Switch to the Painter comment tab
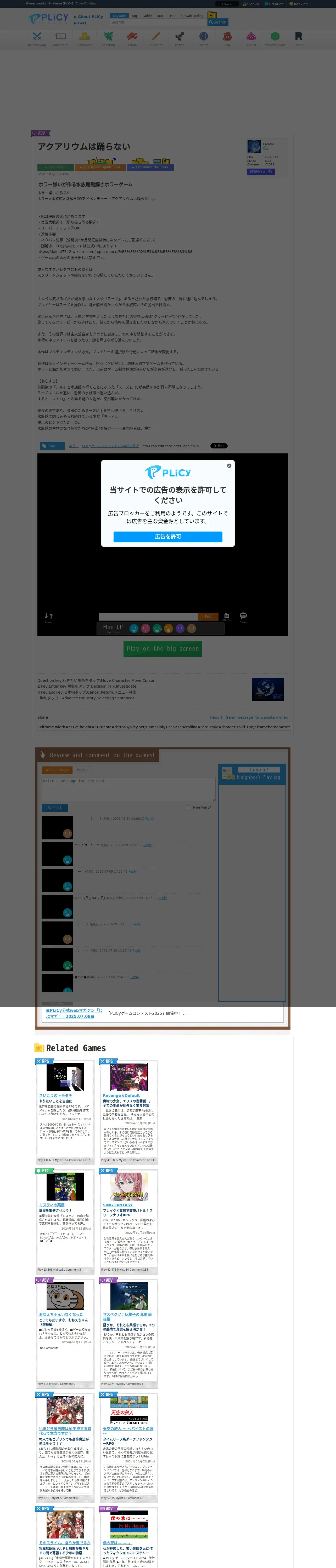The height and width of the screenshot is (1568, 336). click(82, 770)
